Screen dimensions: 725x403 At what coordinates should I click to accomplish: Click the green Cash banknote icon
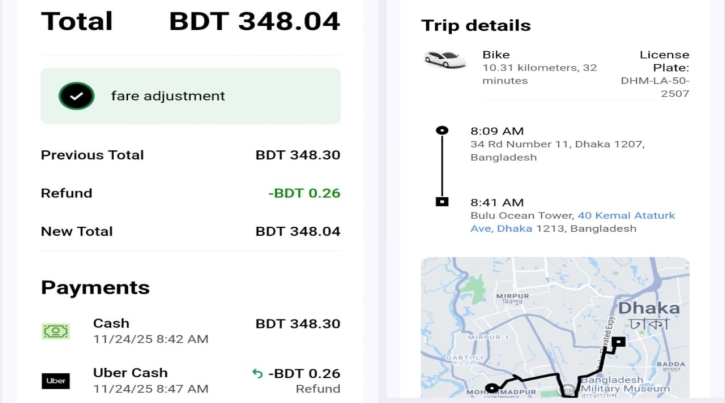(x=56, y=331)
